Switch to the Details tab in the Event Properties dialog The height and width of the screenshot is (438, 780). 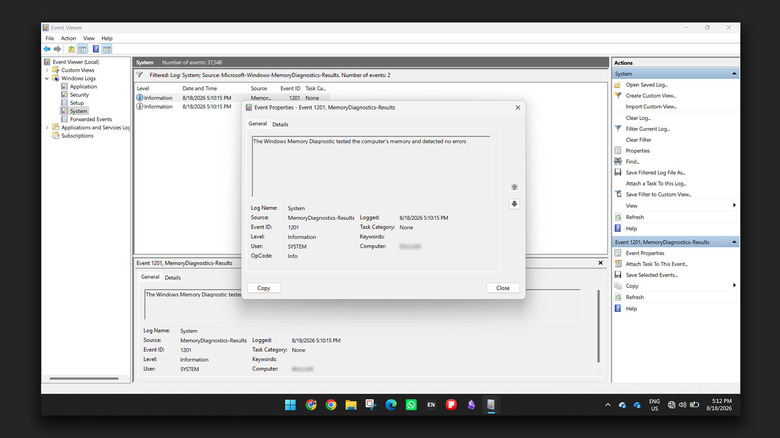280,124
